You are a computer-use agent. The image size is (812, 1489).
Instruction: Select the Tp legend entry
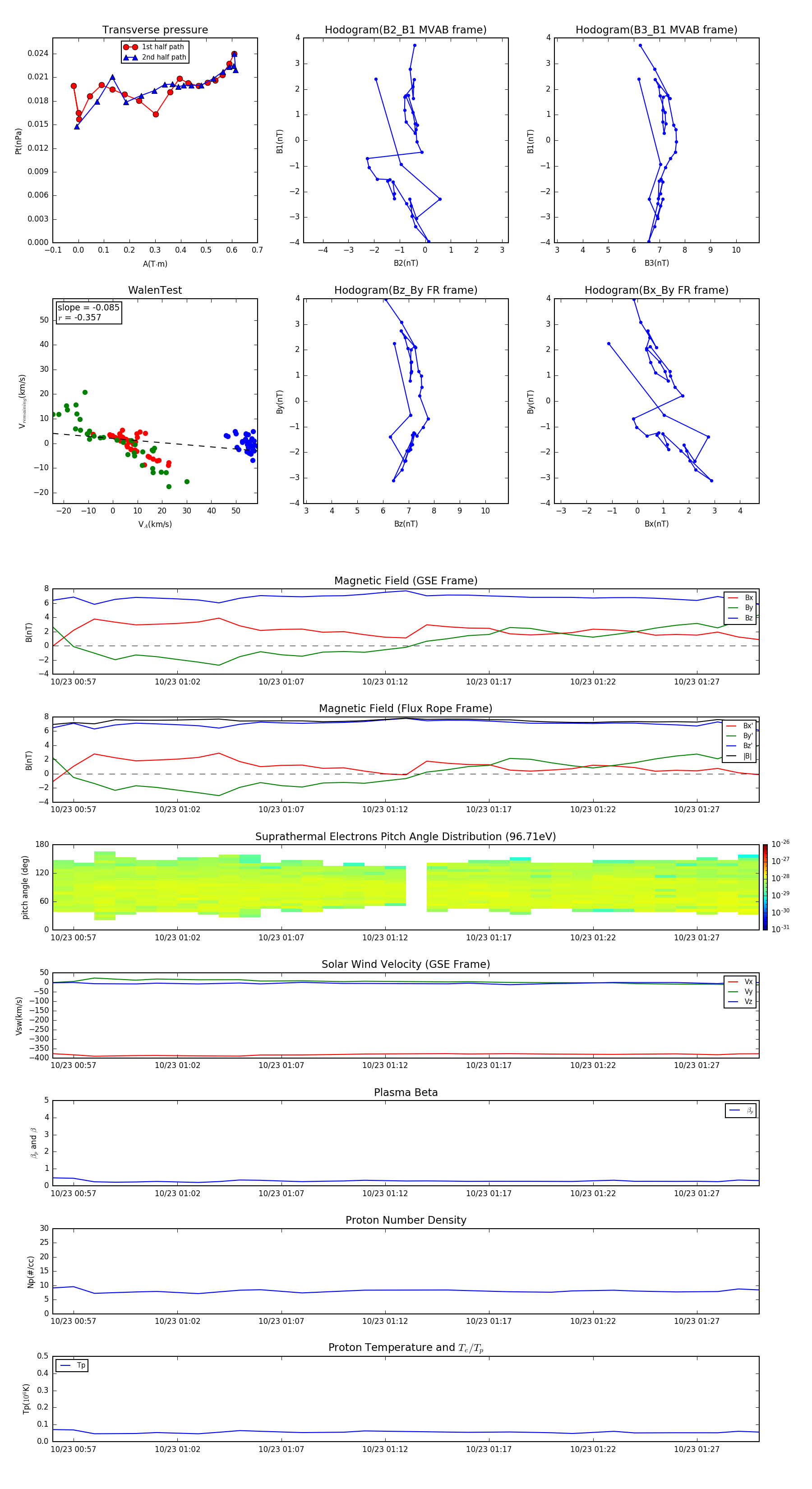[72, 1365]
